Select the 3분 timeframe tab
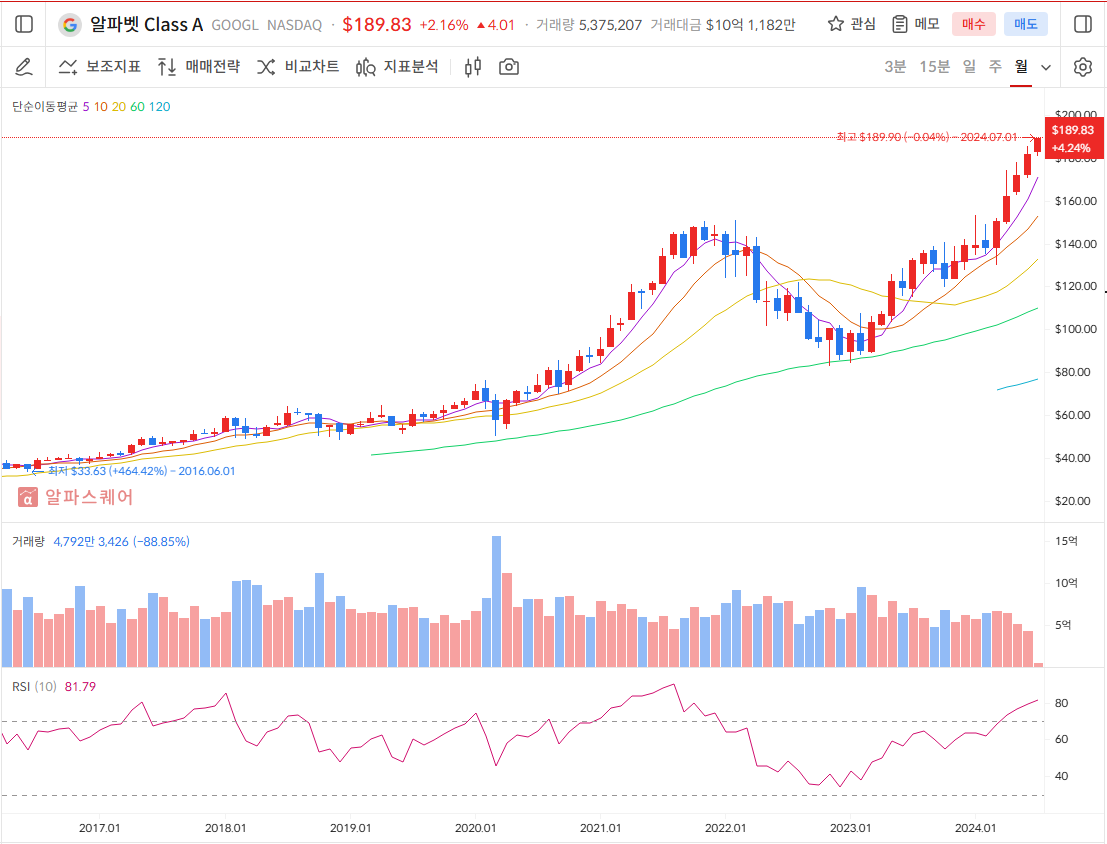Viewport: 1107px width, 844px height. tap(895, 66)
